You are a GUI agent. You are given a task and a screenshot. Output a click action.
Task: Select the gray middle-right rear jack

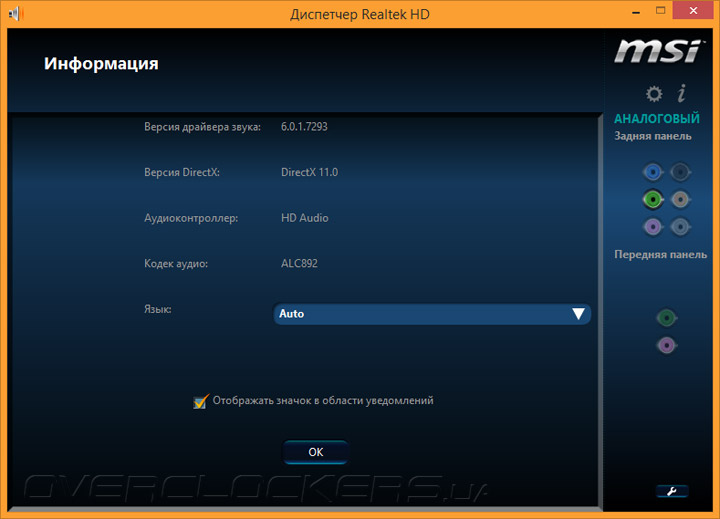coord(680,199)
